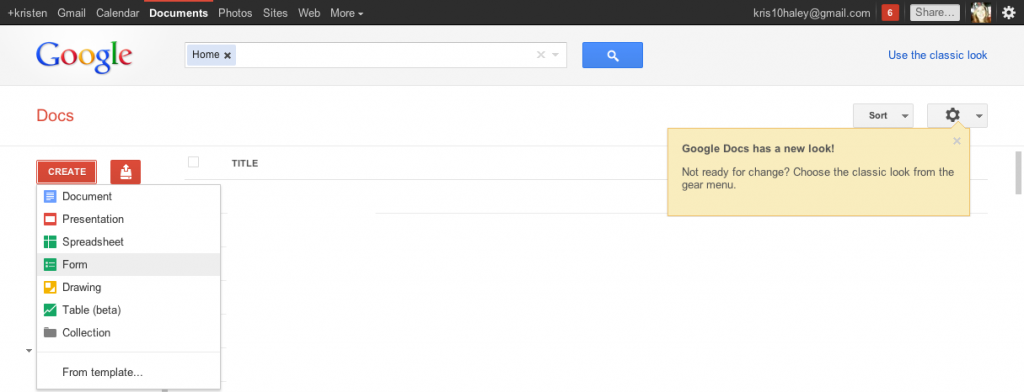This screenshot has height=392, width=1024.
Task: Open the Sort dropdown
Action: click(x=883, y=116)
